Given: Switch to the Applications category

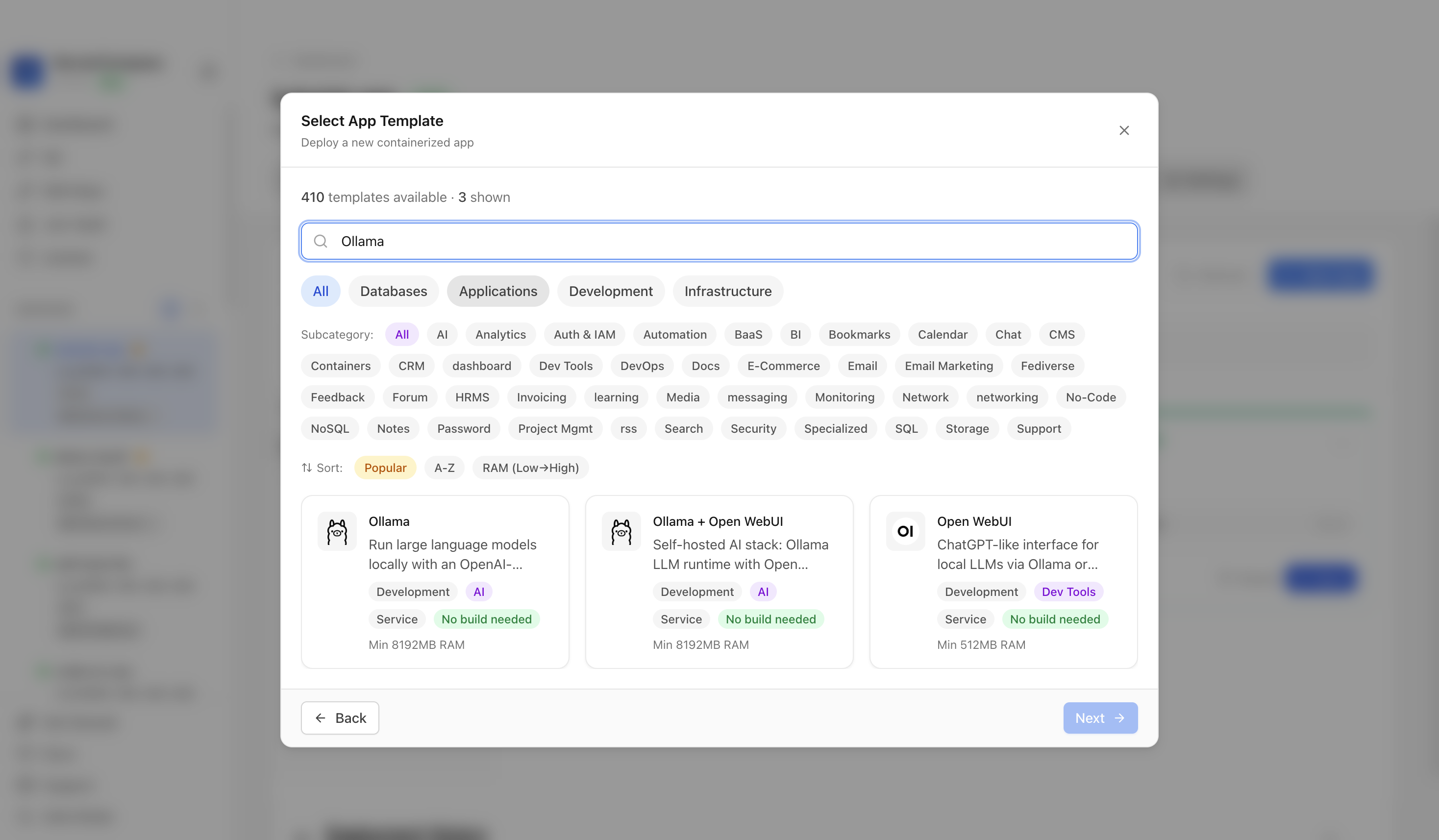Looking at the screenshot, I should [498, 291].
